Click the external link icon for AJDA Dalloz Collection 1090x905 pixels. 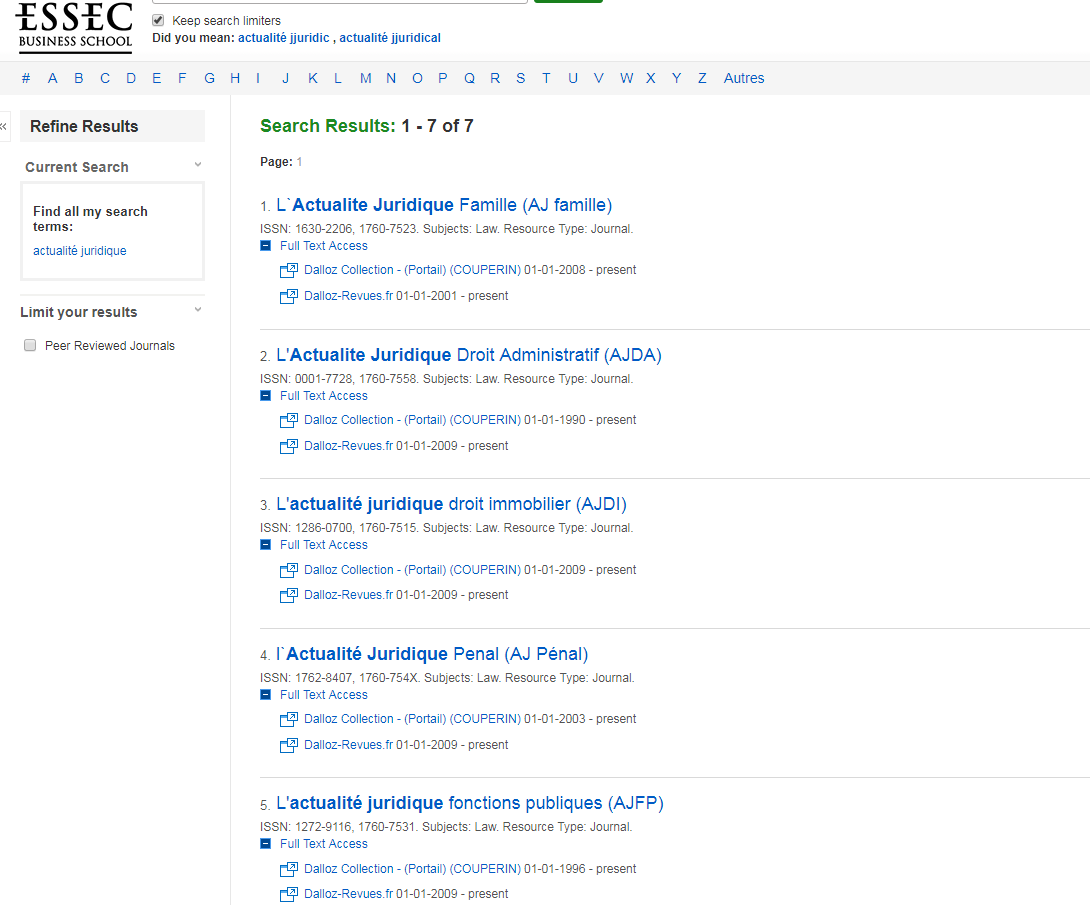point(288,421)
